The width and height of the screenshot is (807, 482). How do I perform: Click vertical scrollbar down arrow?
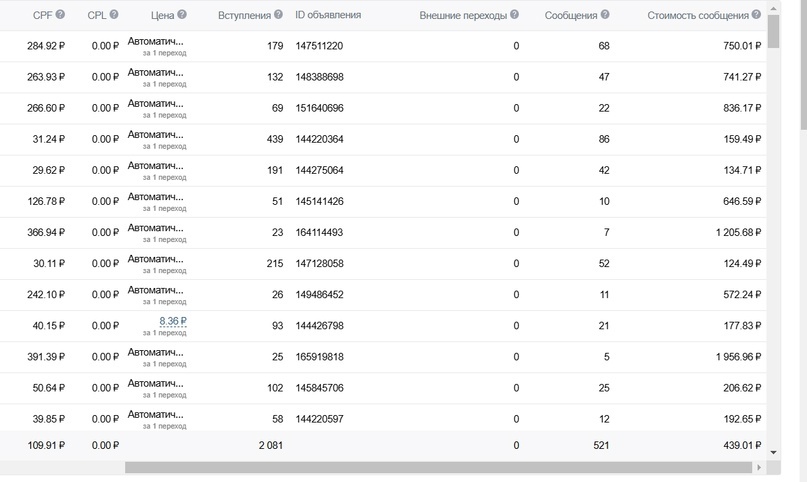(773, 453)
